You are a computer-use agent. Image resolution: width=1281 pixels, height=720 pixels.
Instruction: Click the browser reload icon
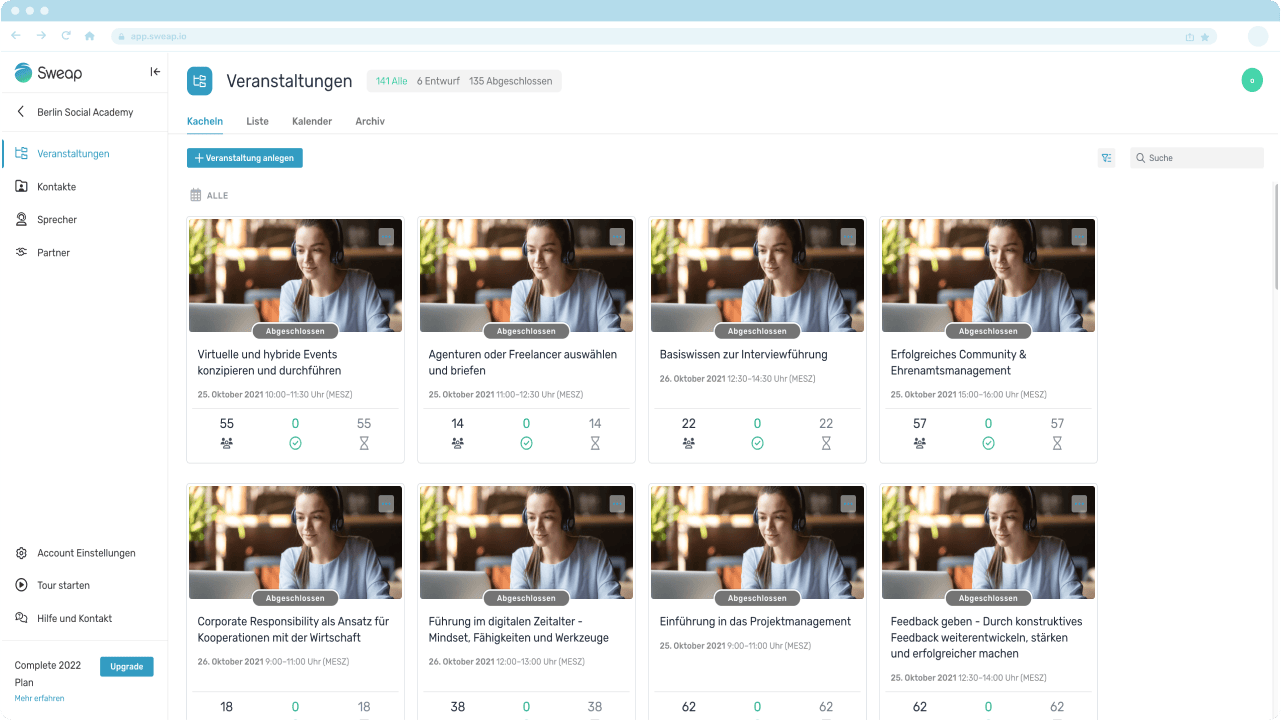coord(66,36)
